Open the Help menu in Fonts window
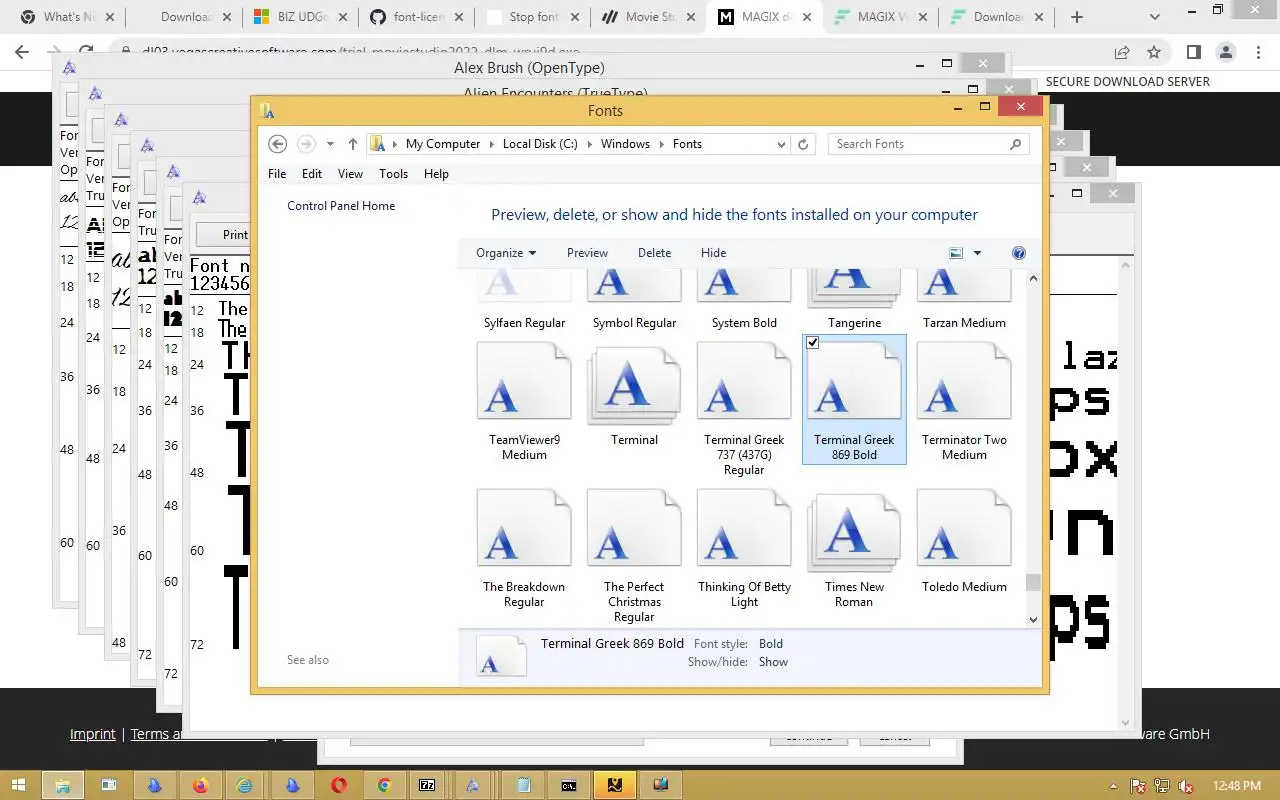1280x800 pixels. (x=436, y=174)
